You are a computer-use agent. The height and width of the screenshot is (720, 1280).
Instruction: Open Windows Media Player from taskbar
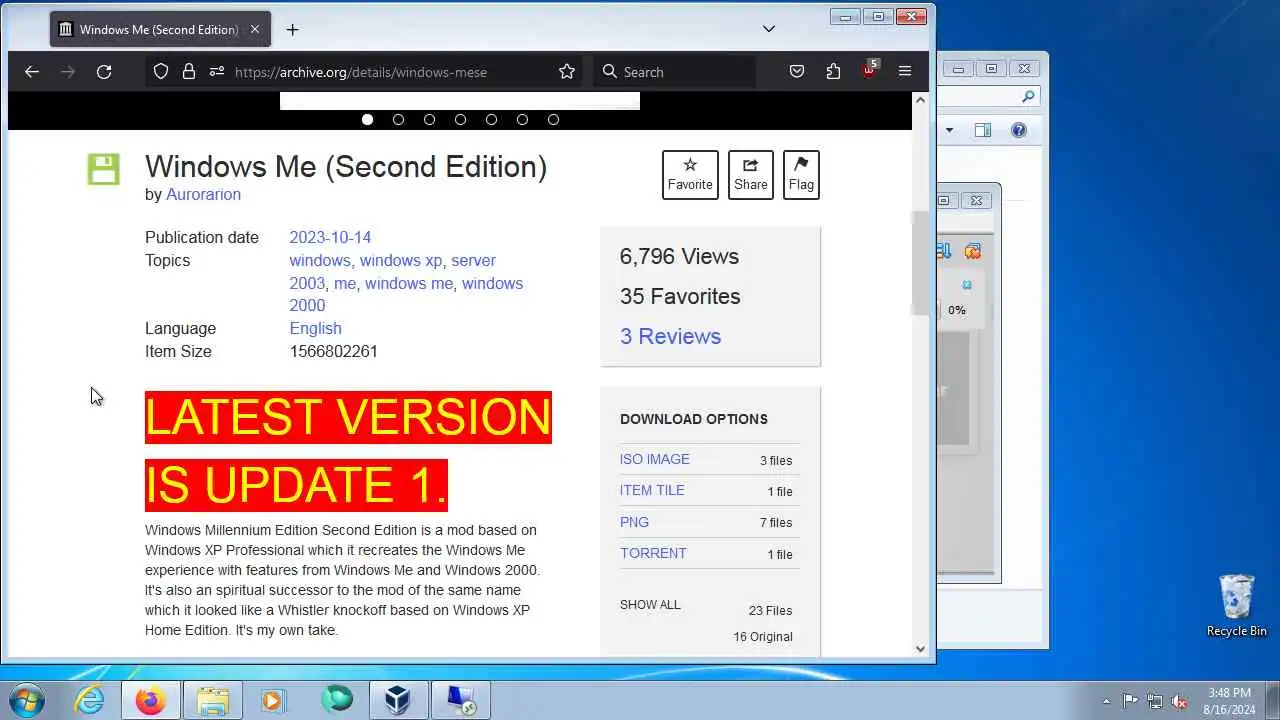pyautogui.click(x=273, y=700)
